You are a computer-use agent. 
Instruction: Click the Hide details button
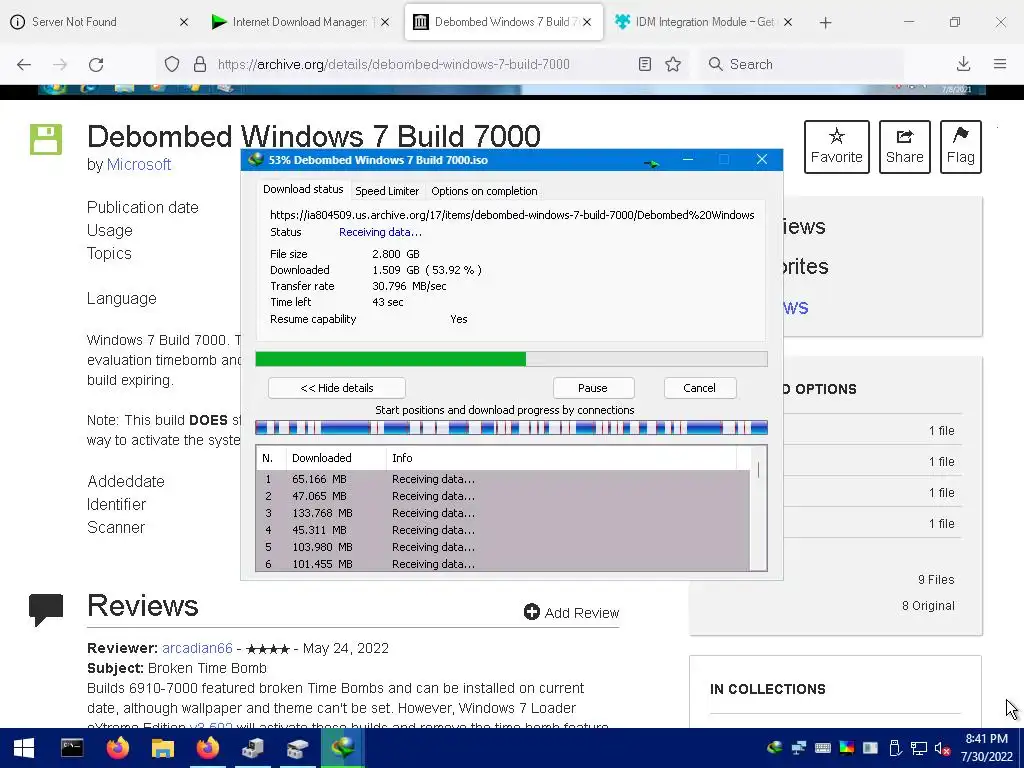click(x=336, y=388)
